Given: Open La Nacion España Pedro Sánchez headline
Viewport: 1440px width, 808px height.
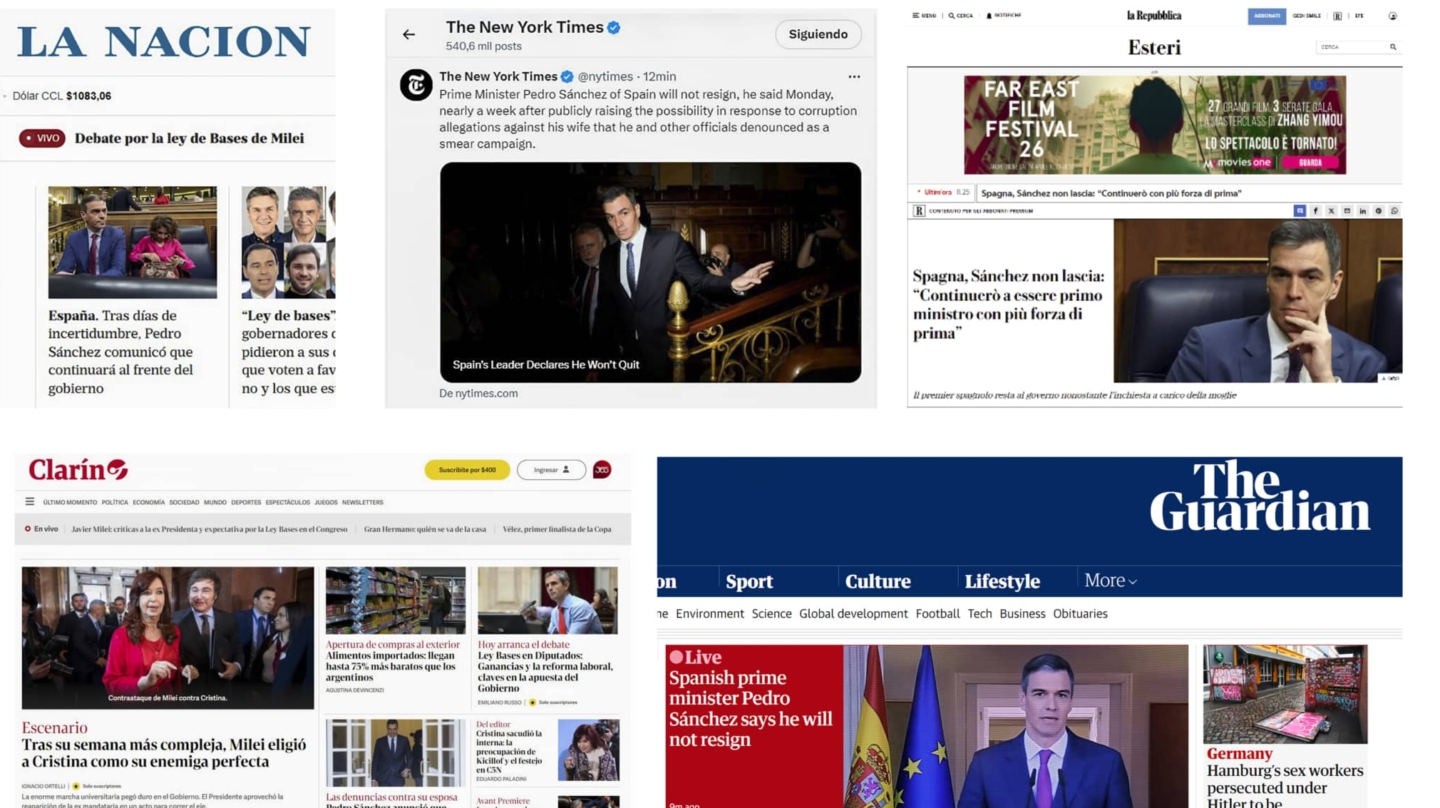Looking at the screenshot, I should click(x=121, y=352).
